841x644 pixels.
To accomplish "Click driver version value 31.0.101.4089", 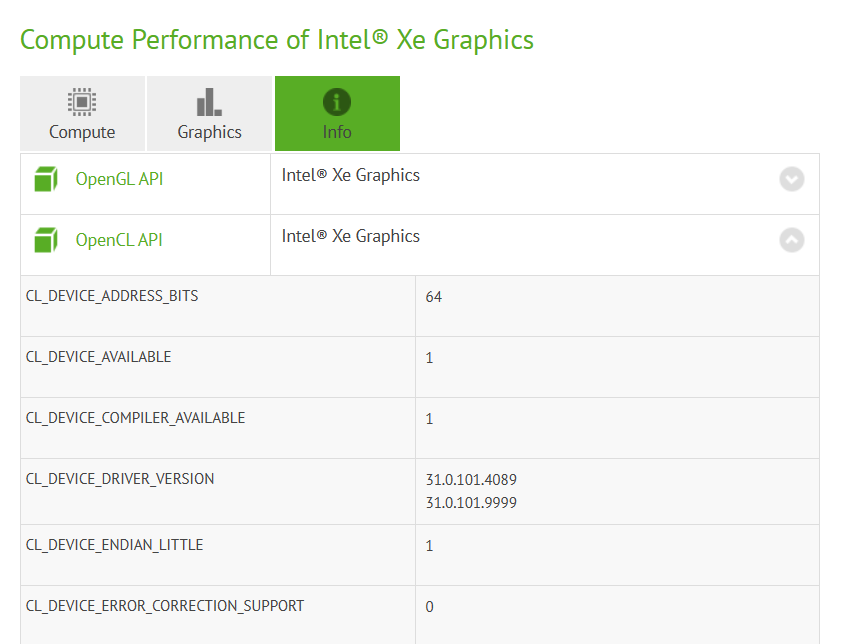I will click(471, 480).
